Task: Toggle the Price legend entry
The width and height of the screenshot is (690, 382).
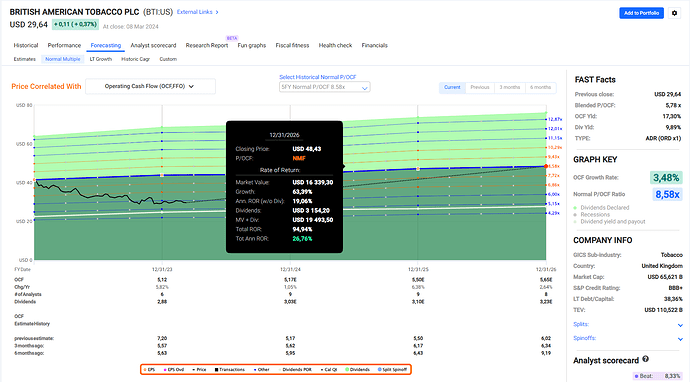Action: (x=199, y=370)
